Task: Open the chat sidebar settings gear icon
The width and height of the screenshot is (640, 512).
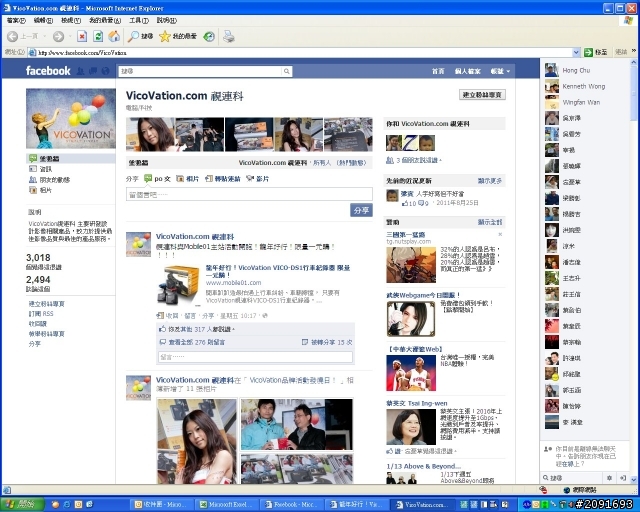Action: pyautogui.click(x=609, y=477)
